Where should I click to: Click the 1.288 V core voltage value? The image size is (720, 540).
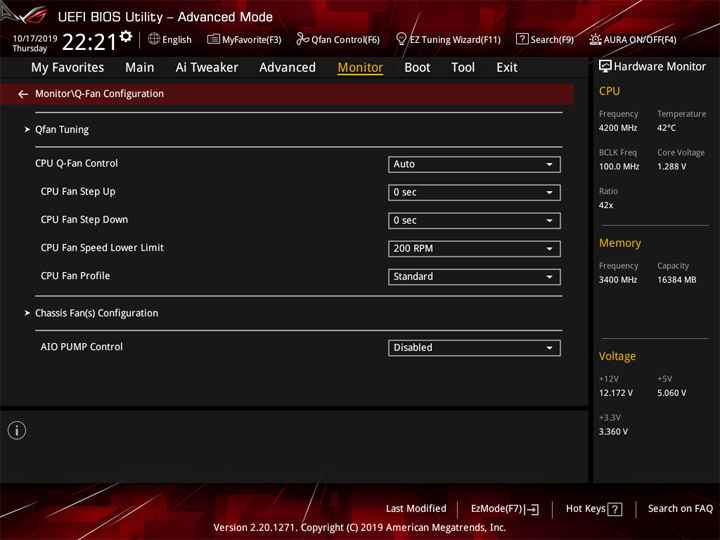[672, 167]
